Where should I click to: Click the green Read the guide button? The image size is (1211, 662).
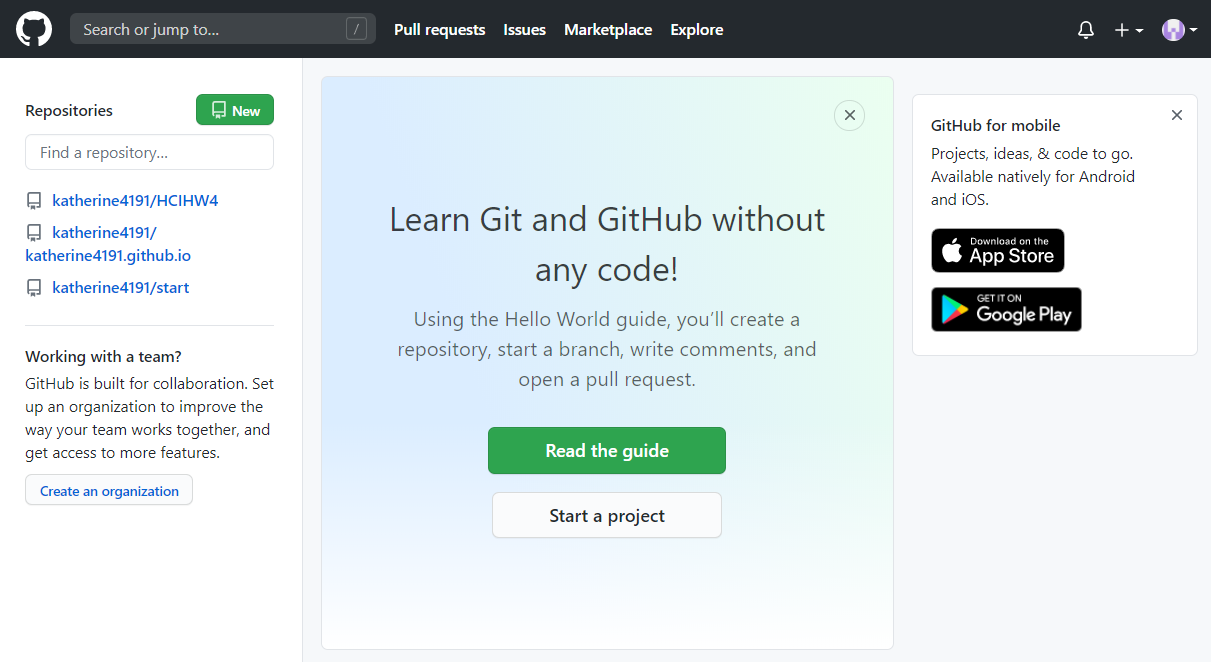[607, 451]
